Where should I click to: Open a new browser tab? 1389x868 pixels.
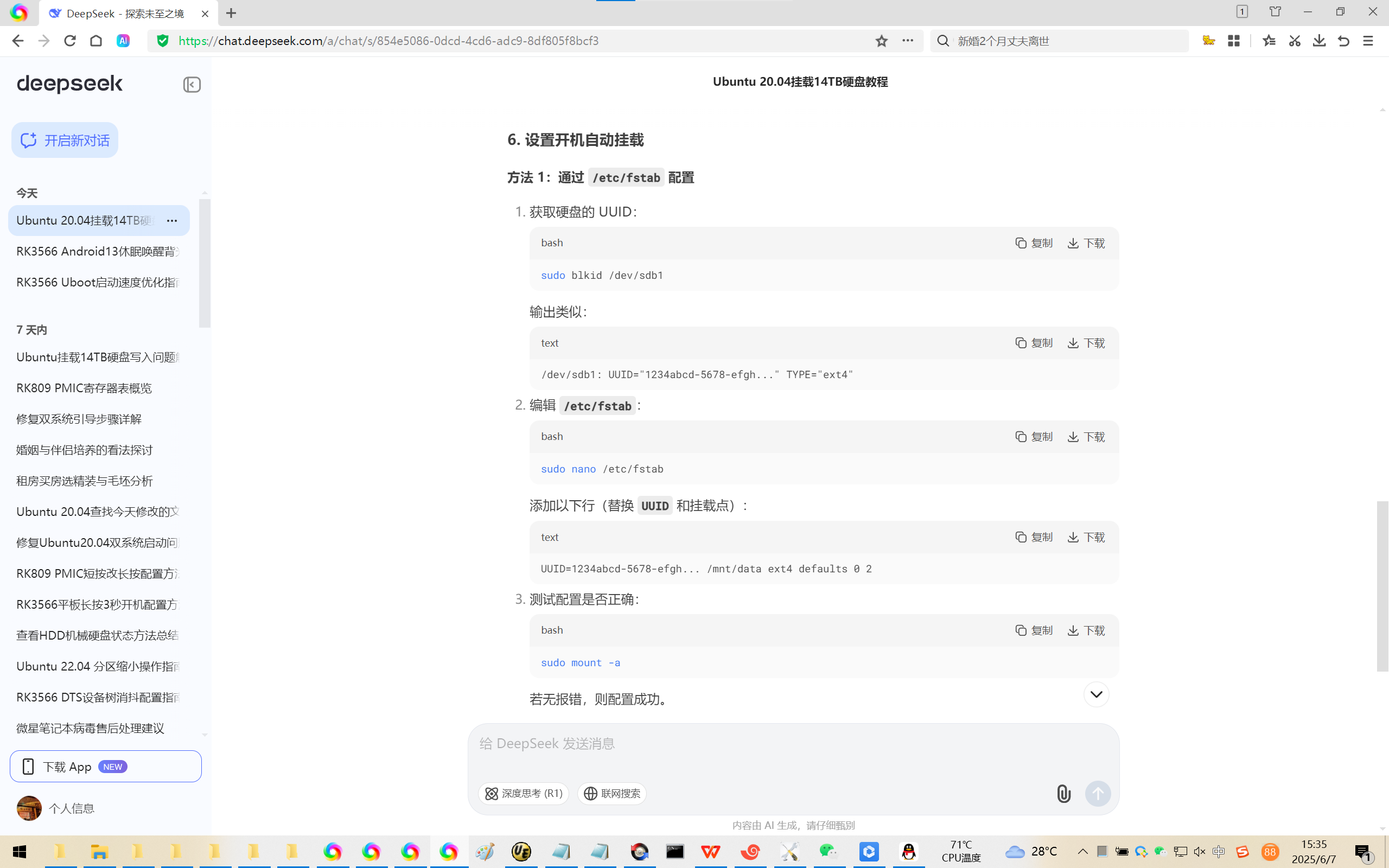tap(231, 13)
